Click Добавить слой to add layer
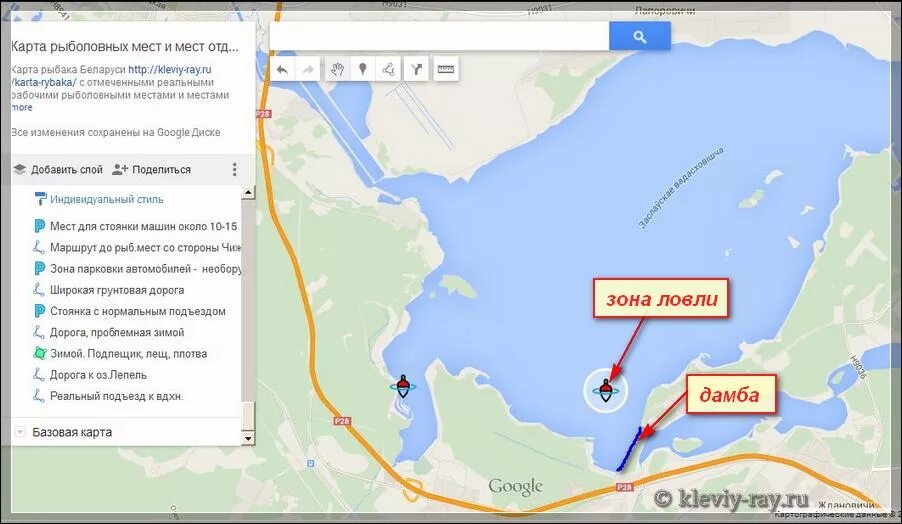902x524 pixels. (58, 170)
